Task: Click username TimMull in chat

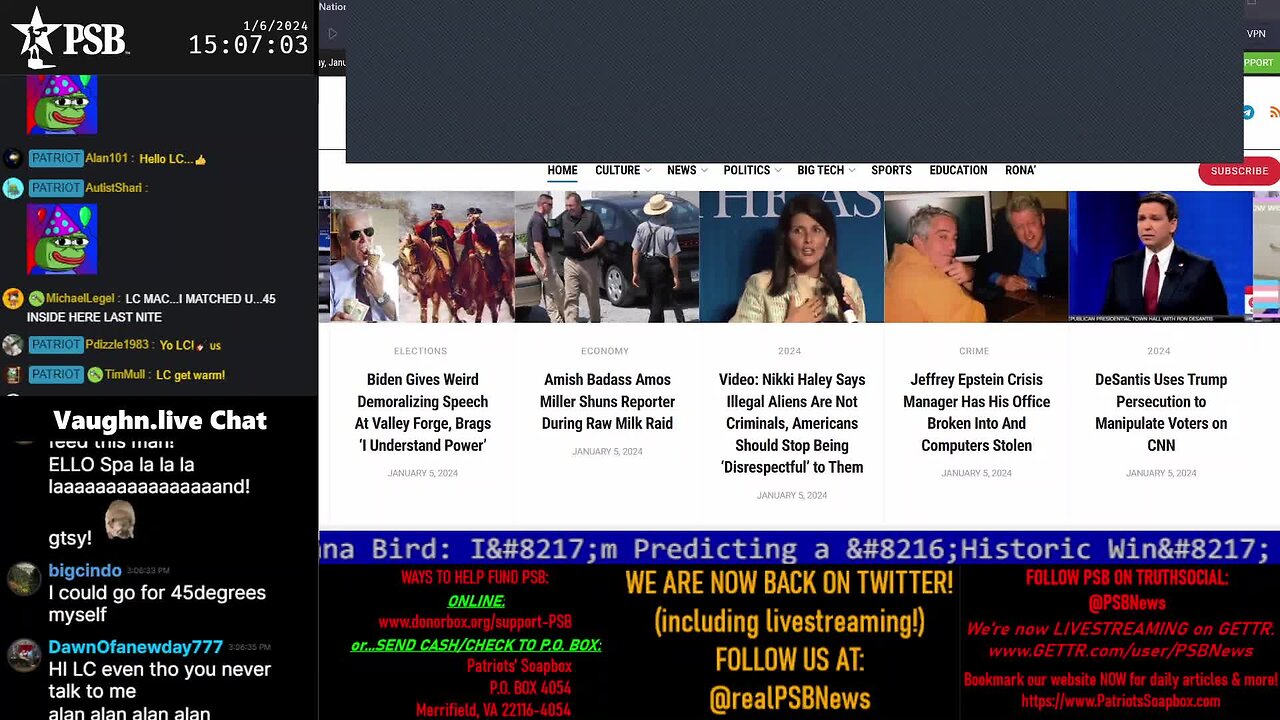Action: click(x=125, y=375)
